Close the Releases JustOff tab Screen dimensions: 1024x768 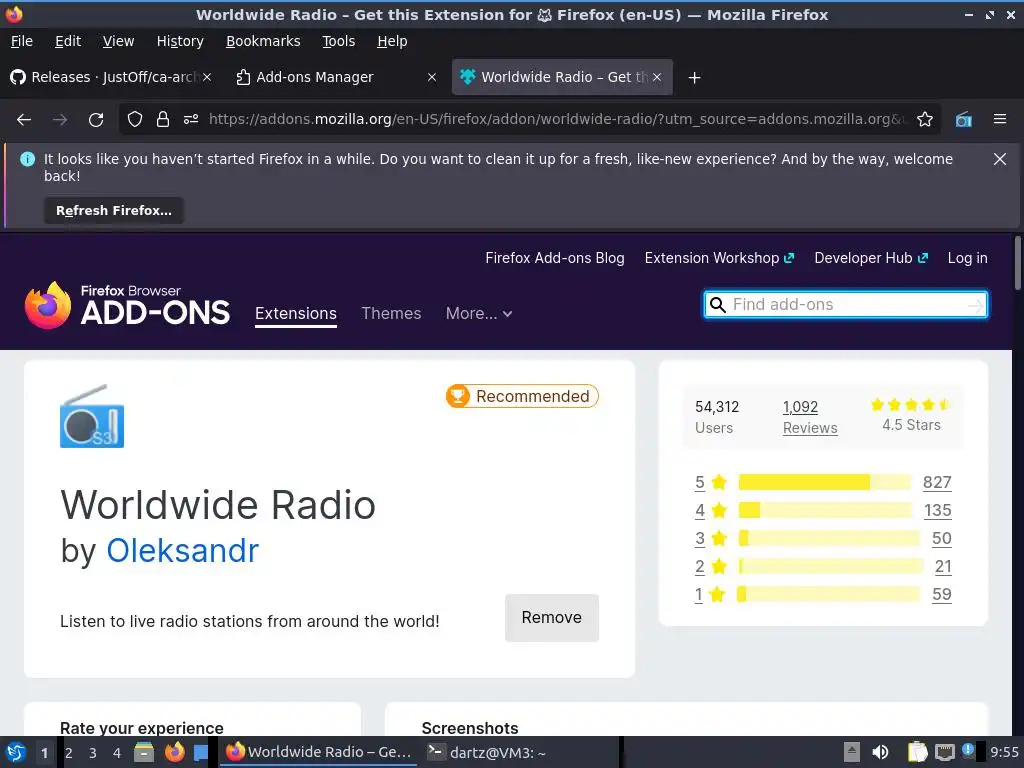(207, 77)
